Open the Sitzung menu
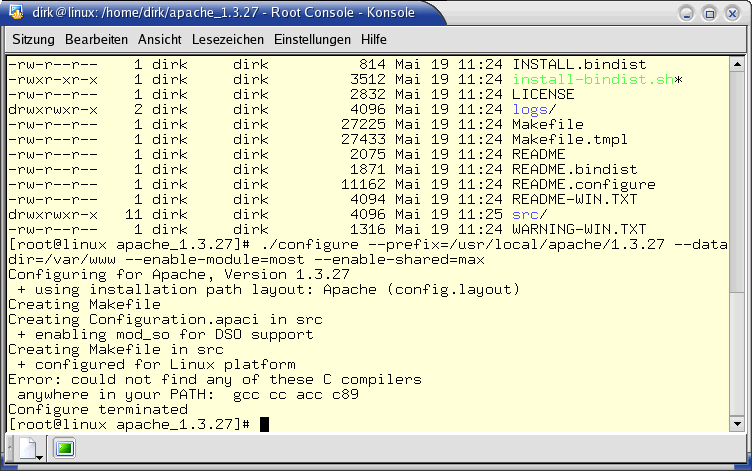Image resolution: width=752 pixels, height=471 pixels. tap(34, 39)
